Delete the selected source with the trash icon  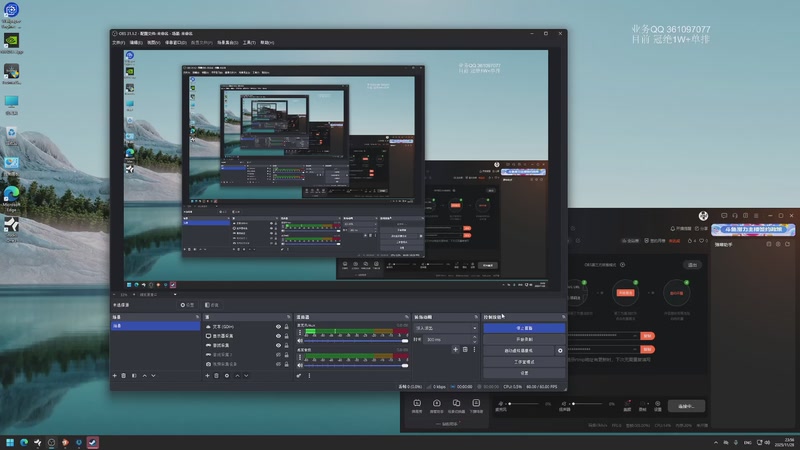tap(216, 376)
